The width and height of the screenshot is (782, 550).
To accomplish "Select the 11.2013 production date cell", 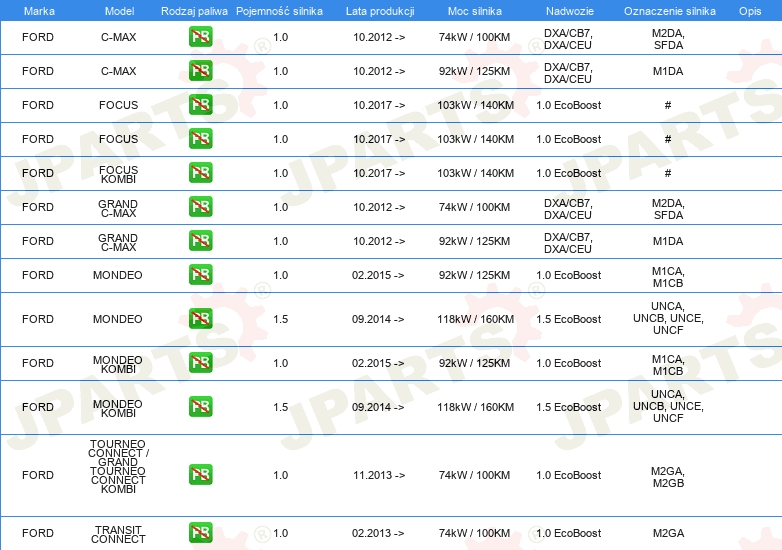I will 379,475.
